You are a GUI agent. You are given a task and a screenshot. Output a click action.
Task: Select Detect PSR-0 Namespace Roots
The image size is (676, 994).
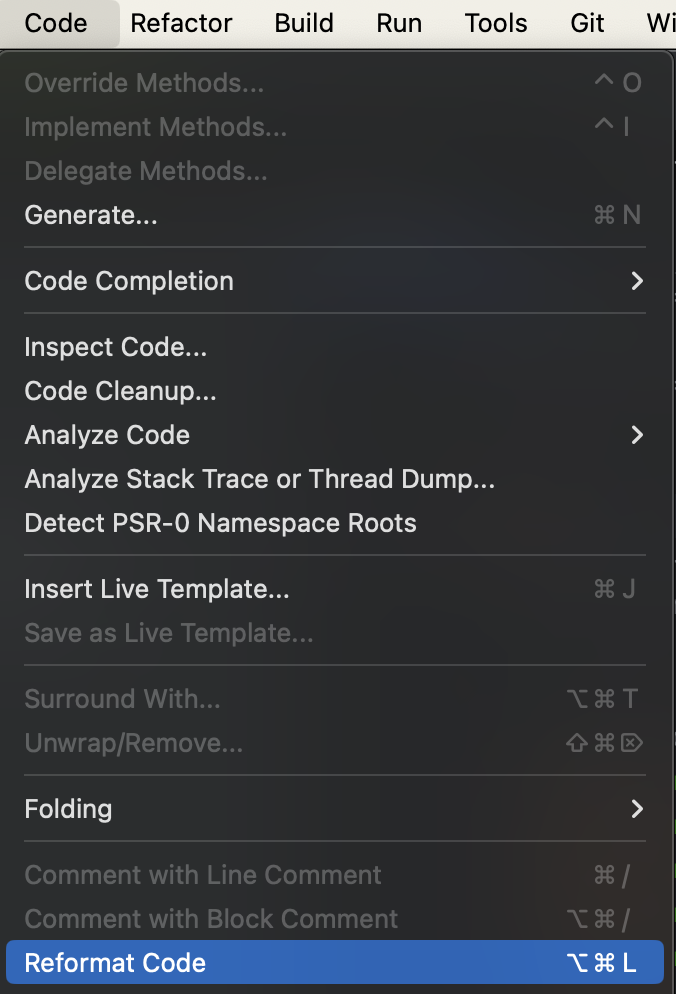coord(220,523)
